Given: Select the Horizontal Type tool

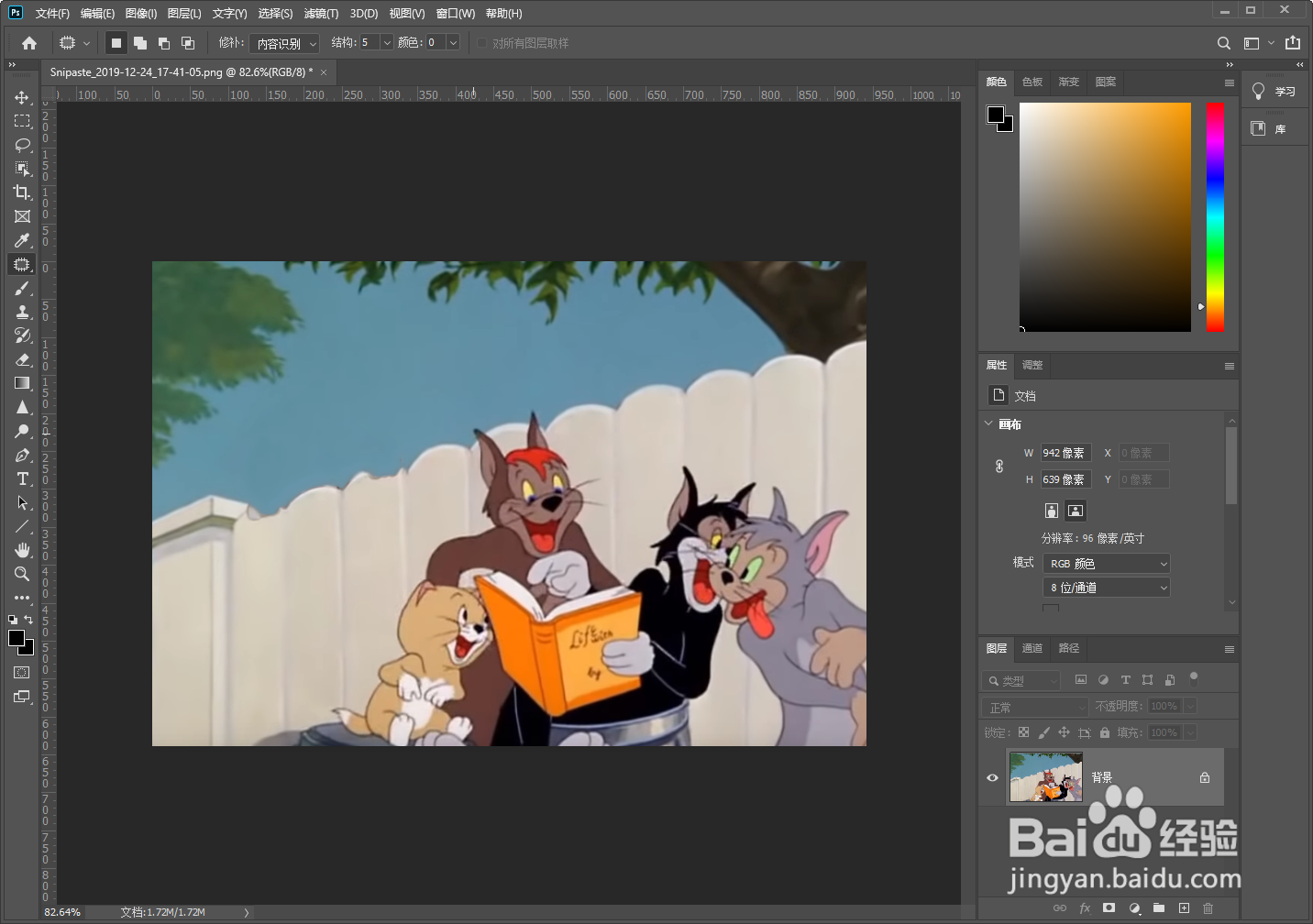Looking at the screenshot, I should click(x=22, y=478).
